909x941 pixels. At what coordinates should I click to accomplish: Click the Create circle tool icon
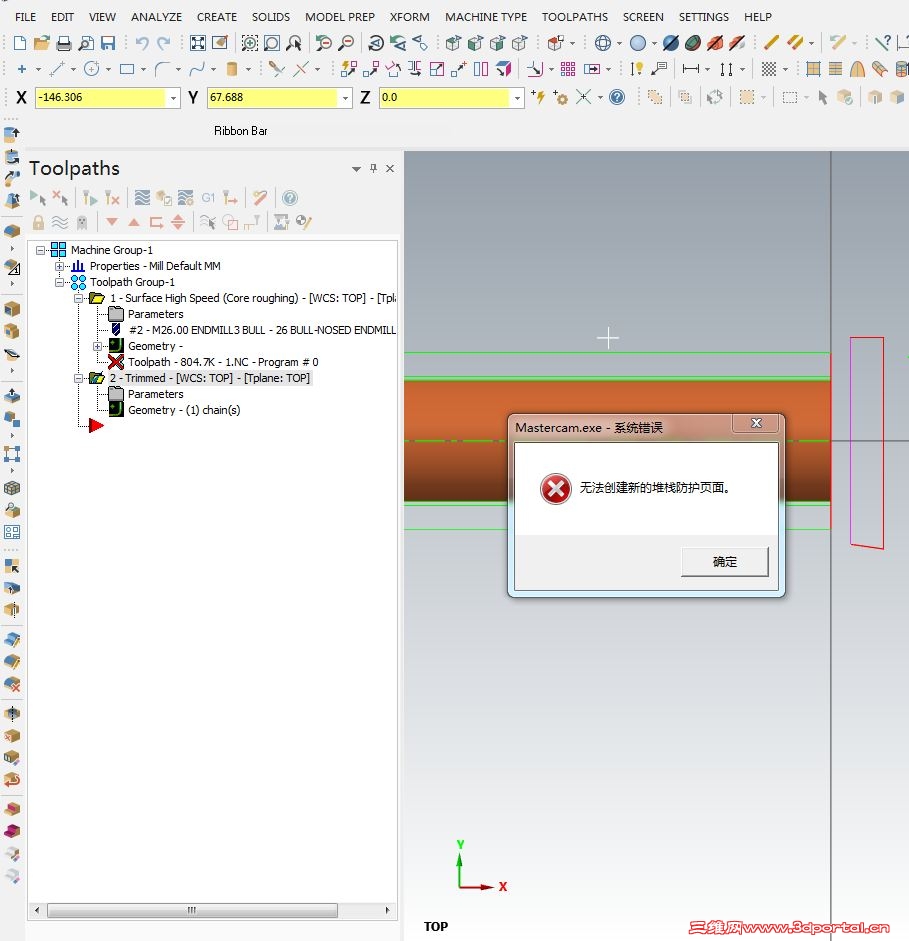point(91,69)
